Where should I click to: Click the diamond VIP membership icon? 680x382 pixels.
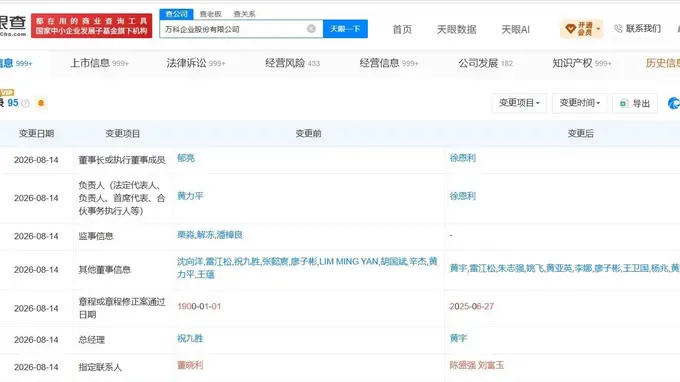570,29
